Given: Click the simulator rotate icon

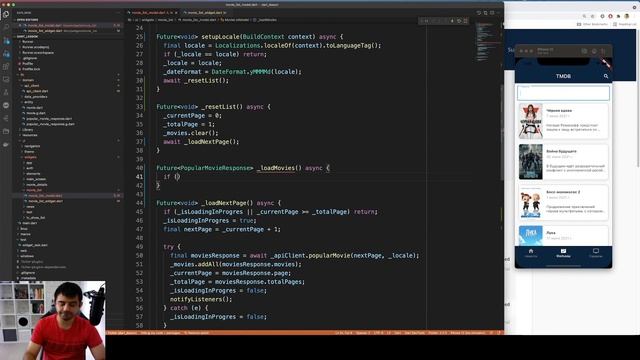Looking at the screenshot, I should coord(603,51).
